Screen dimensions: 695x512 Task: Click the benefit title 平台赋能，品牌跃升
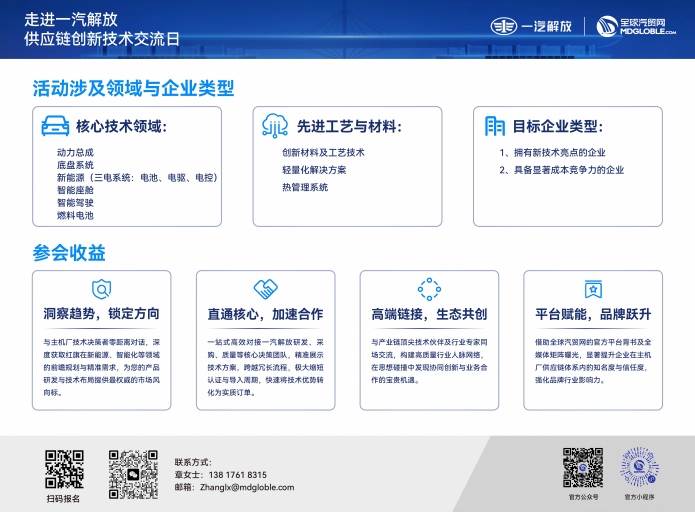pyautogui.click(x=593, y=314)
